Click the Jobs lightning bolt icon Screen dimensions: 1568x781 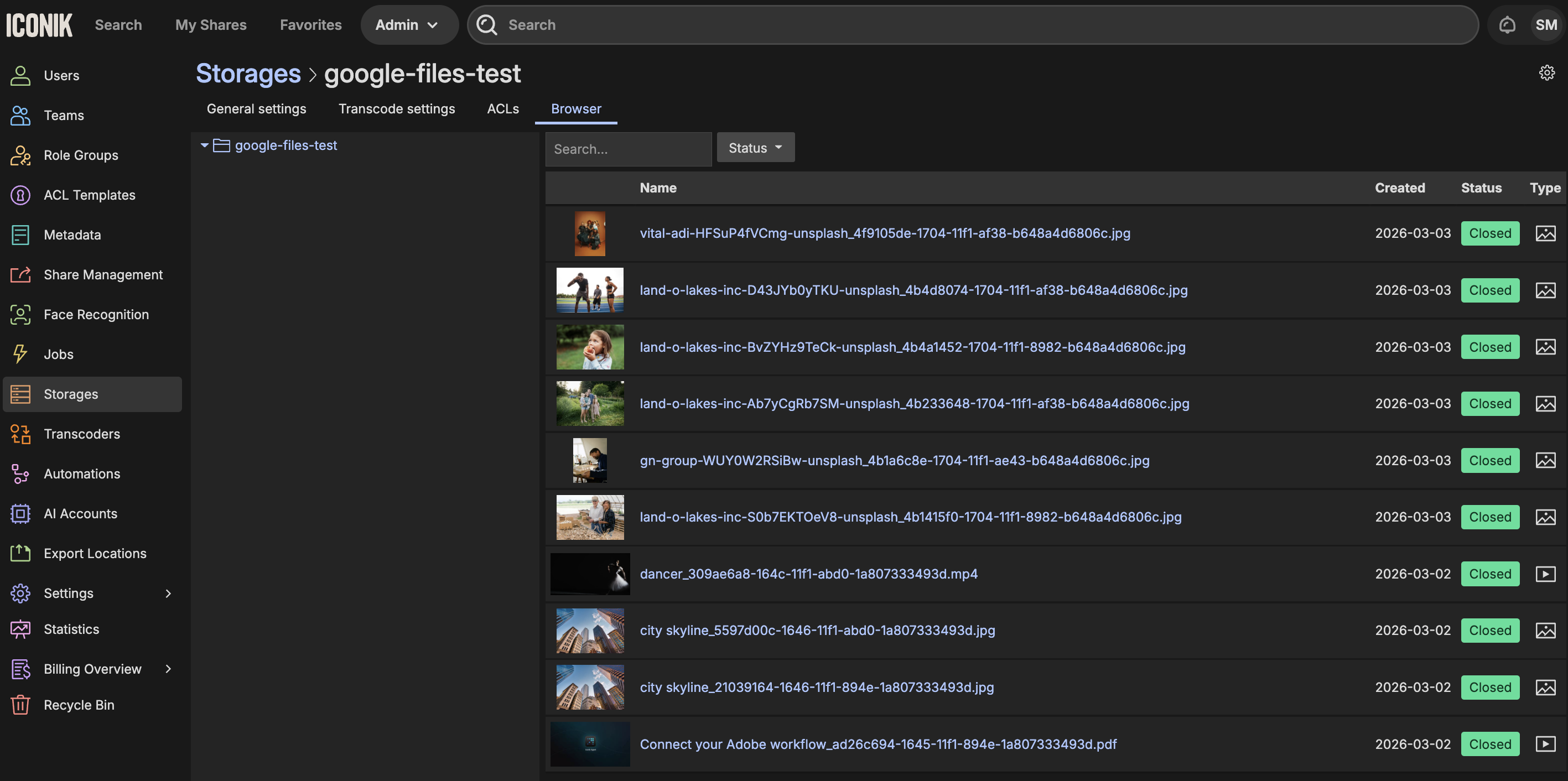[20, 355]
